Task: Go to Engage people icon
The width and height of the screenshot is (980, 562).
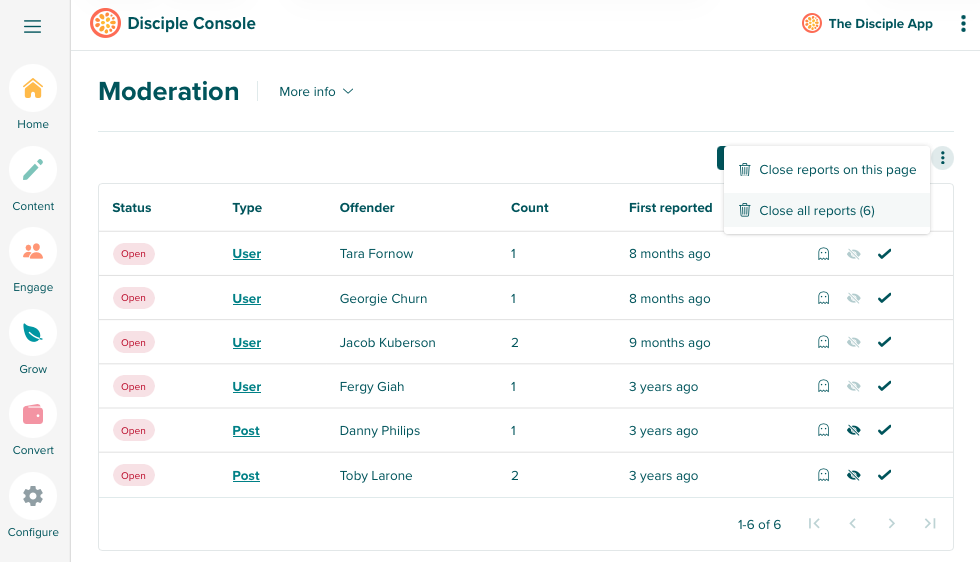Action: pyautogui.click(x=33, y=252)
